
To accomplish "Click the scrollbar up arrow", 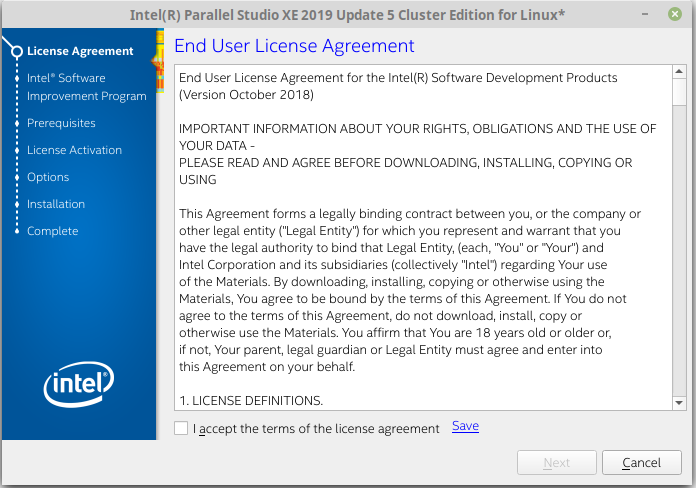I will coord(679,73).
